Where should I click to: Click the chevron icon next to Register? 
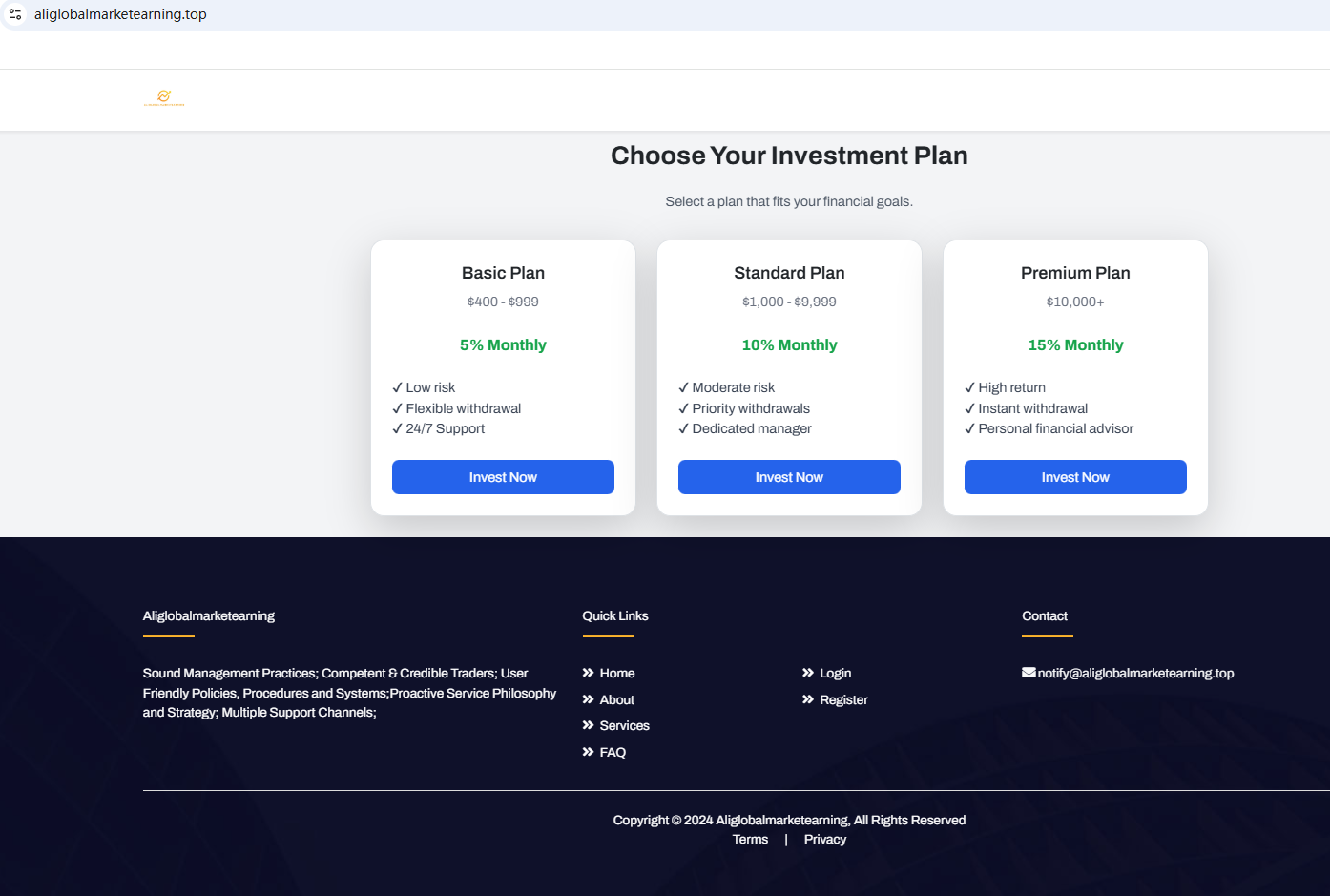pos(808,699)
